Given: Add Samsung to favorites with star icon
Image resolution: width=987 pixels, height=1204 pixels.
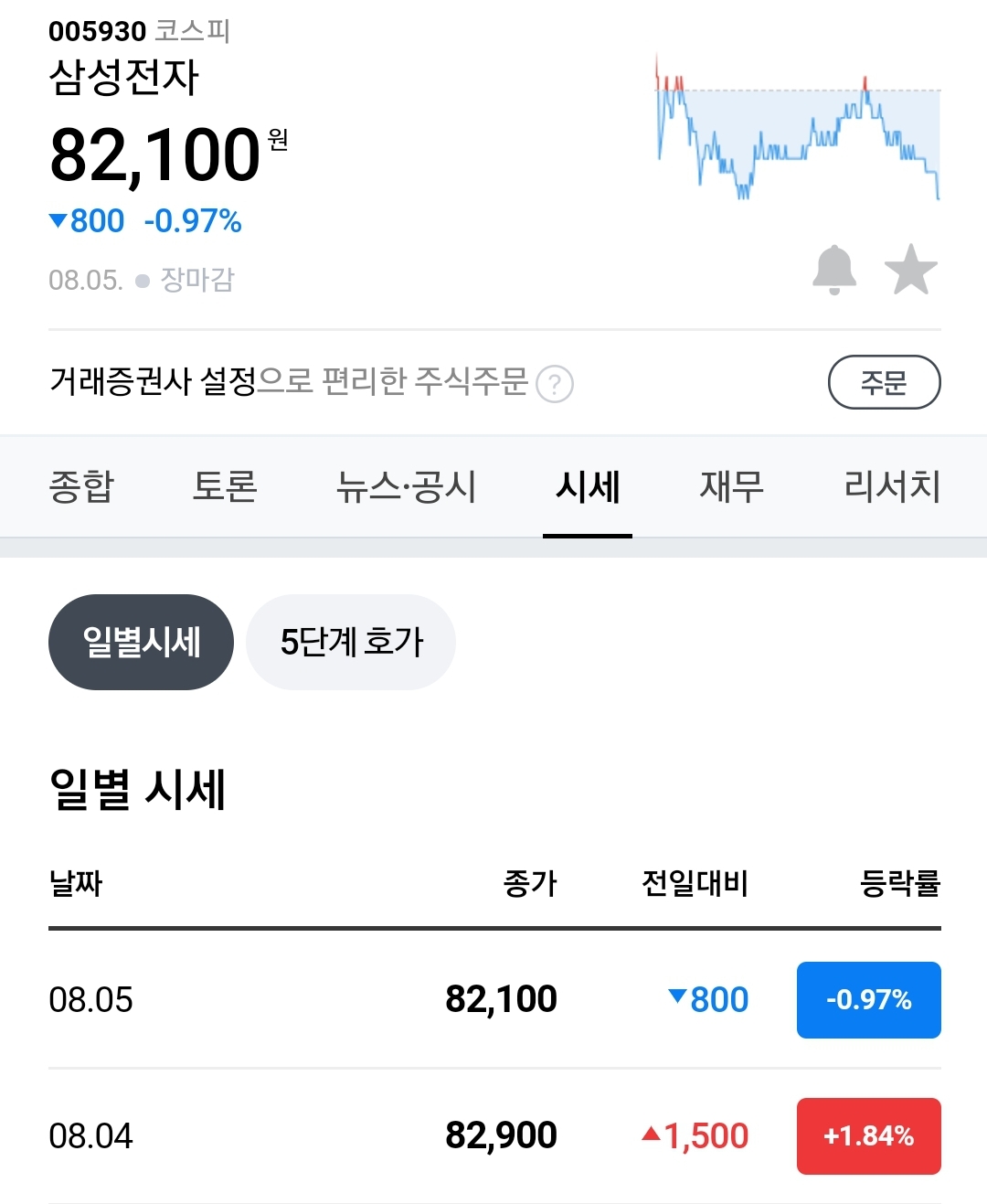Looking at the screenshot, I should [x=910, y=270].
